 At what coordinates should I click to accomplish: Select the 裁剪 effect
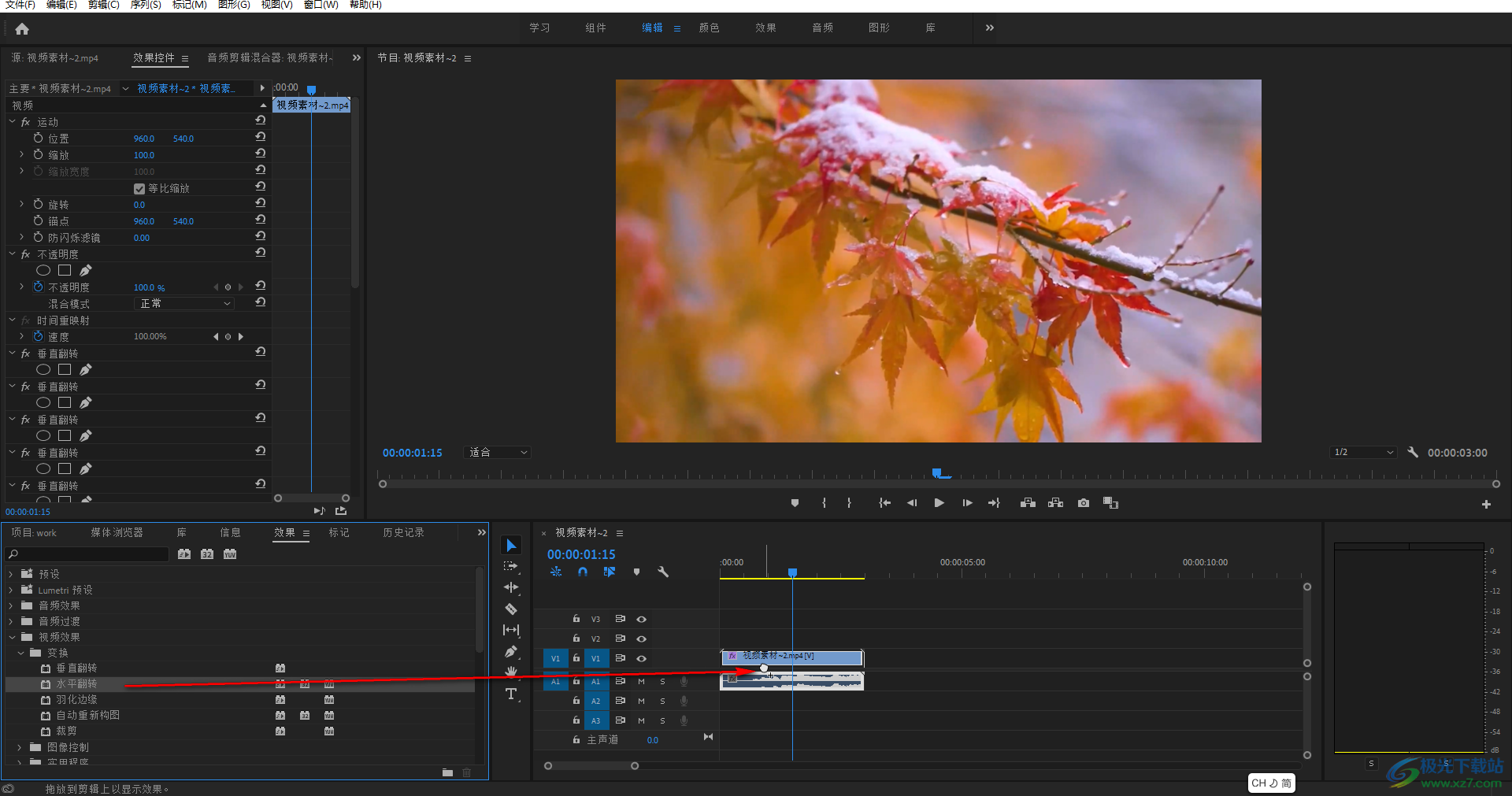tap(66, 731)
